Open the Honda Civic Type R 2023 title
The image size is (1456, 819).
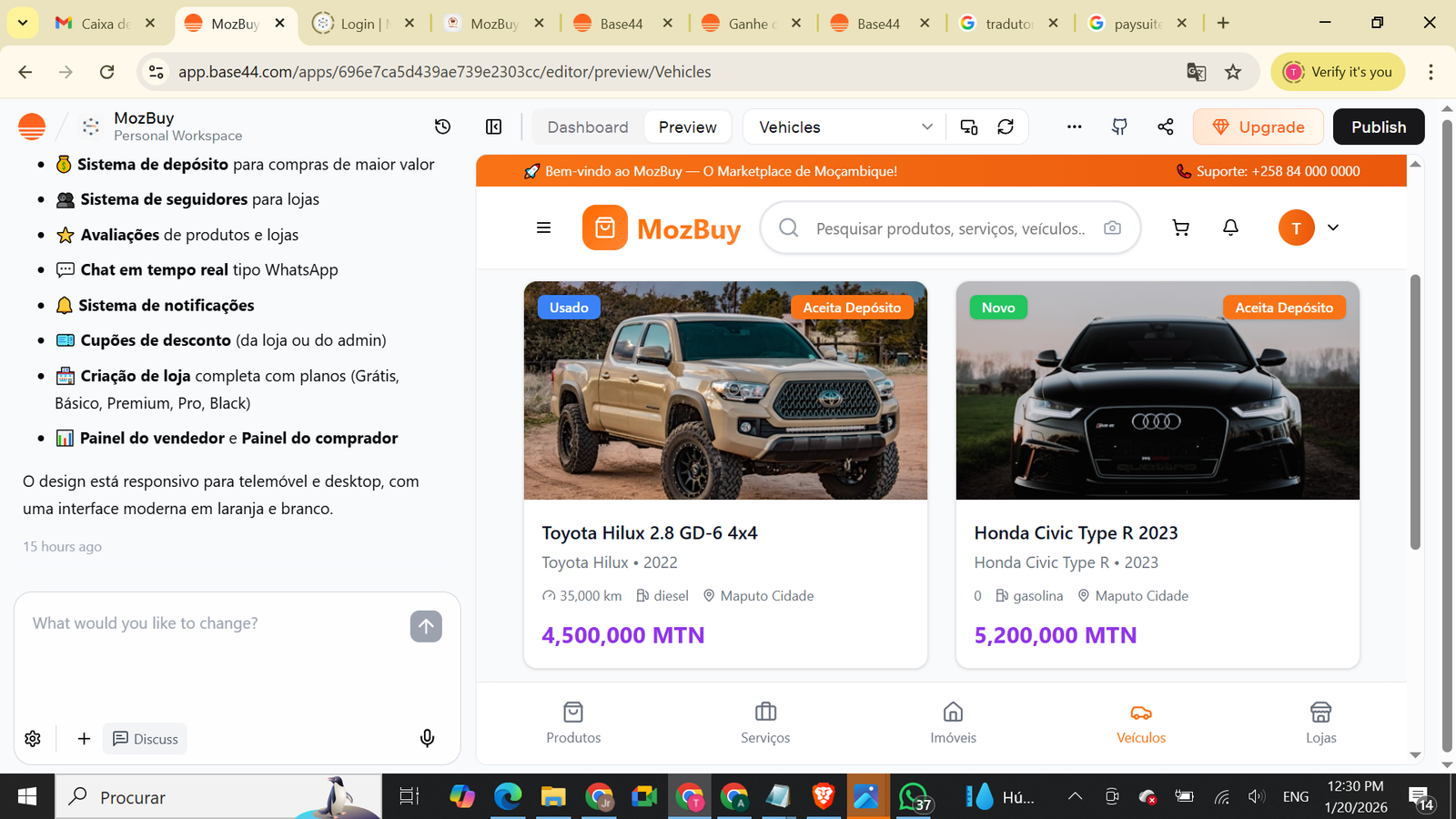pos(1076,533)
